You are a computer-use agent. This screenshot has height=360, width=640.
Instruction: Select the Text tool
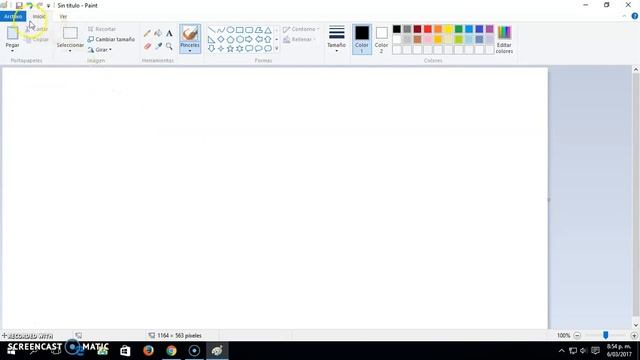pos(169,33)
